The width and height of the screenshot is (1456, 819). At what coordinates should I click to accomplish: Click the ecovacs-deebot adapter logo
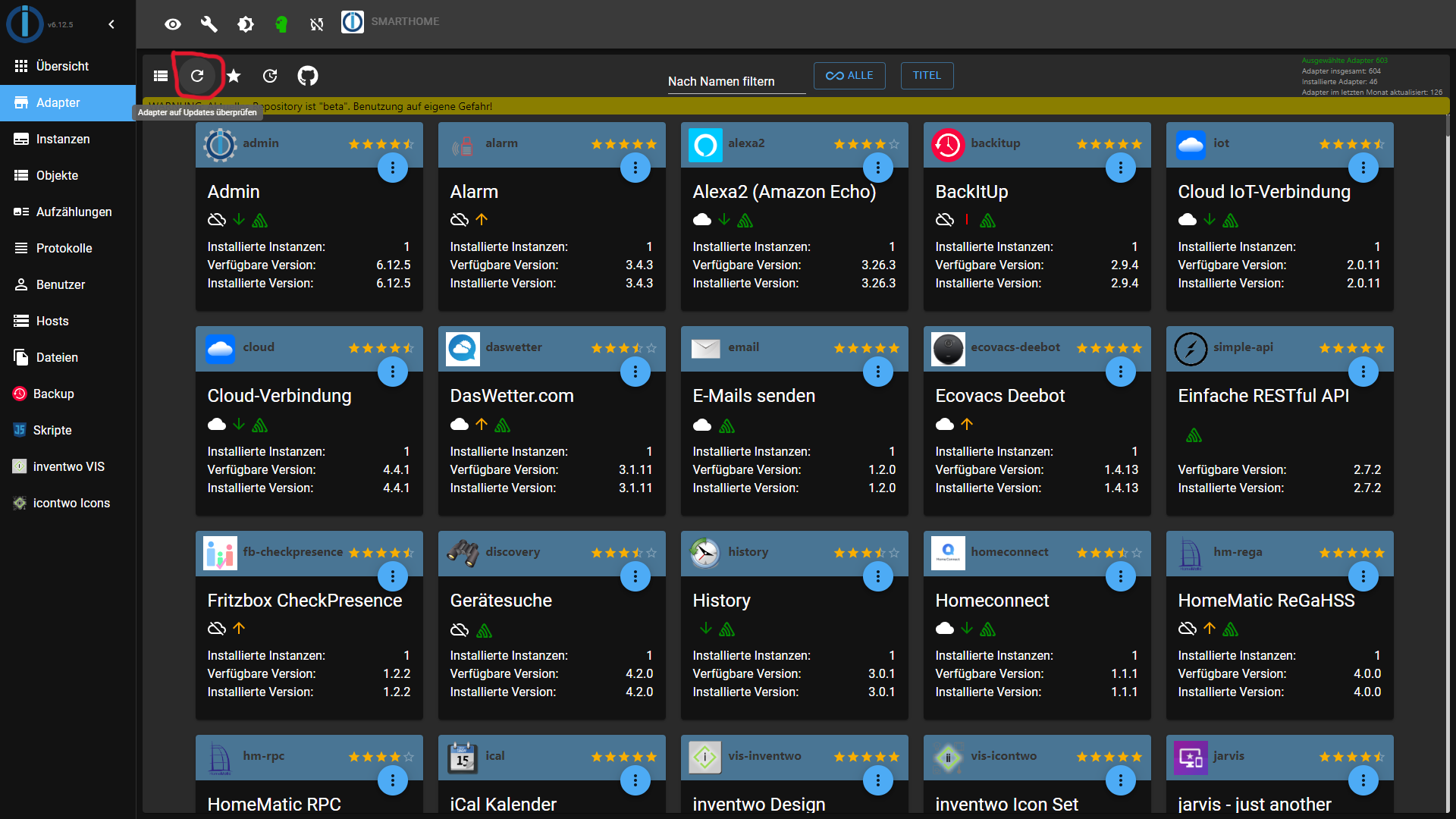(x=948, y=349)
